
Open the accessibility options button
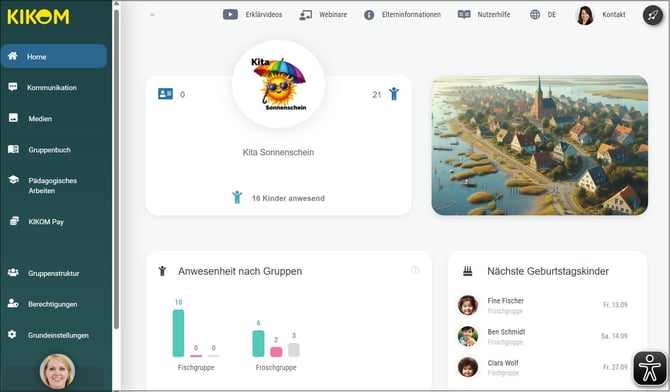click(x=649, y=368)
